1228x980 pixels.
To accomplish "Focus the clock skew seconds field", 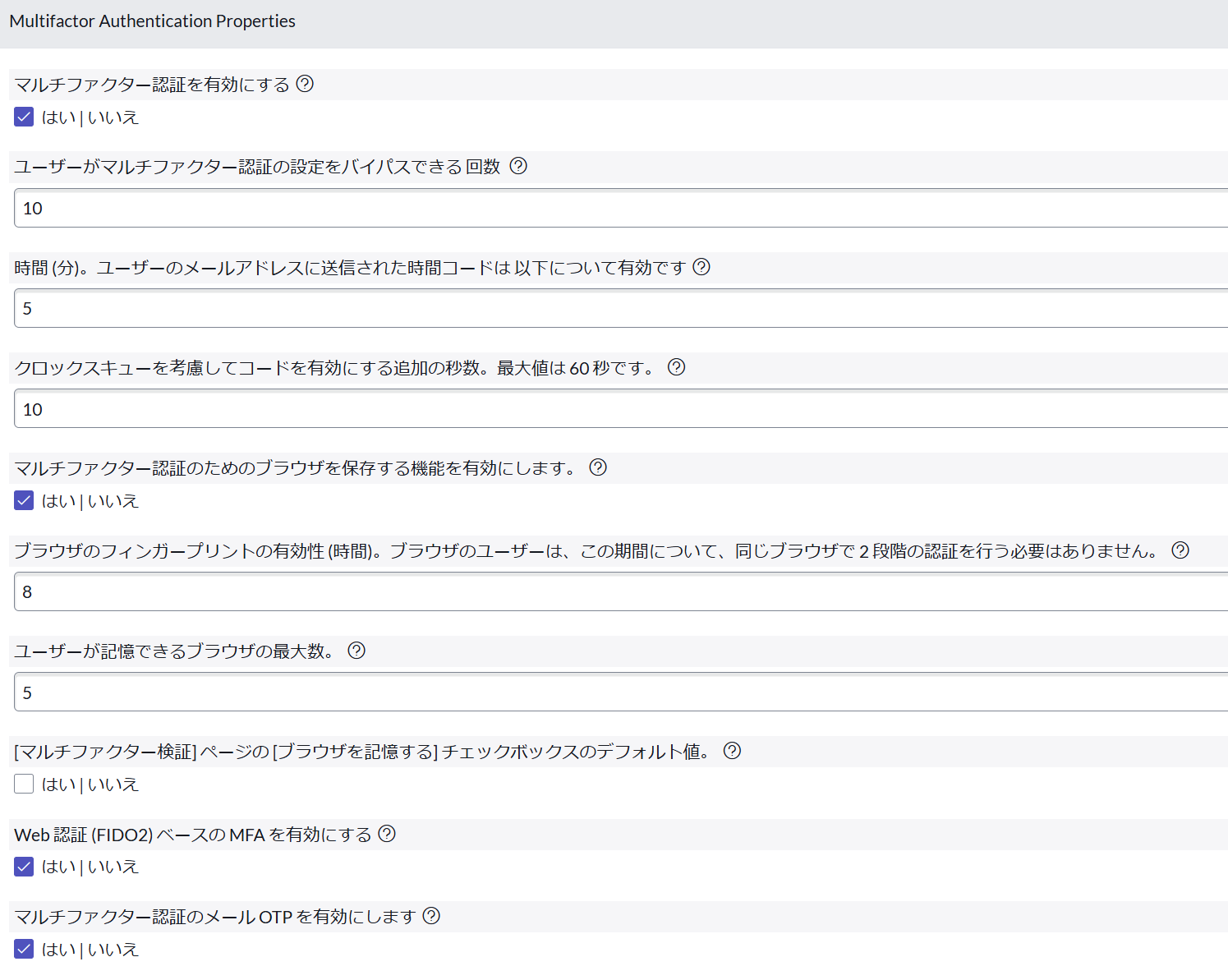I will point(621,409).
